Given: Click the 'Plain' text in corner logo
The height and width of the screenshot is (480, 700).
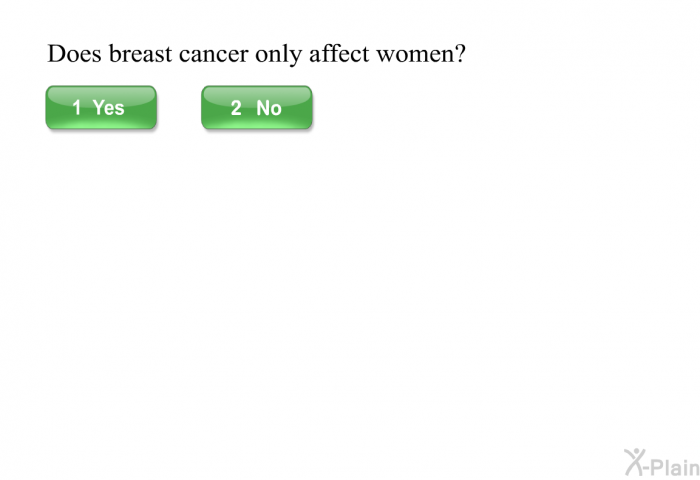Looking at the screenshot, I should pyautogui.click(x=675, y=467).
